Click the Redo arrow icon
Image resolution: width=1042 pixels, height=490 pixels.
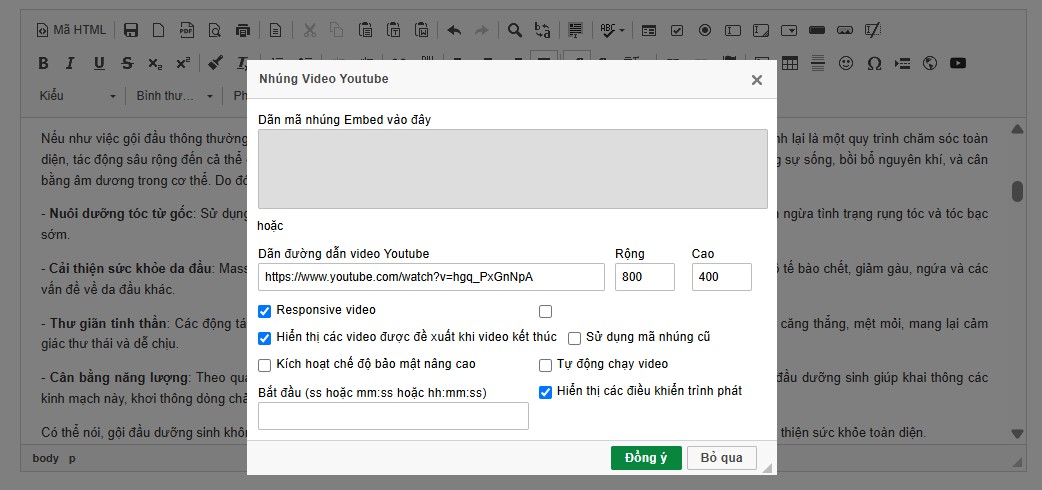point(482,30)
